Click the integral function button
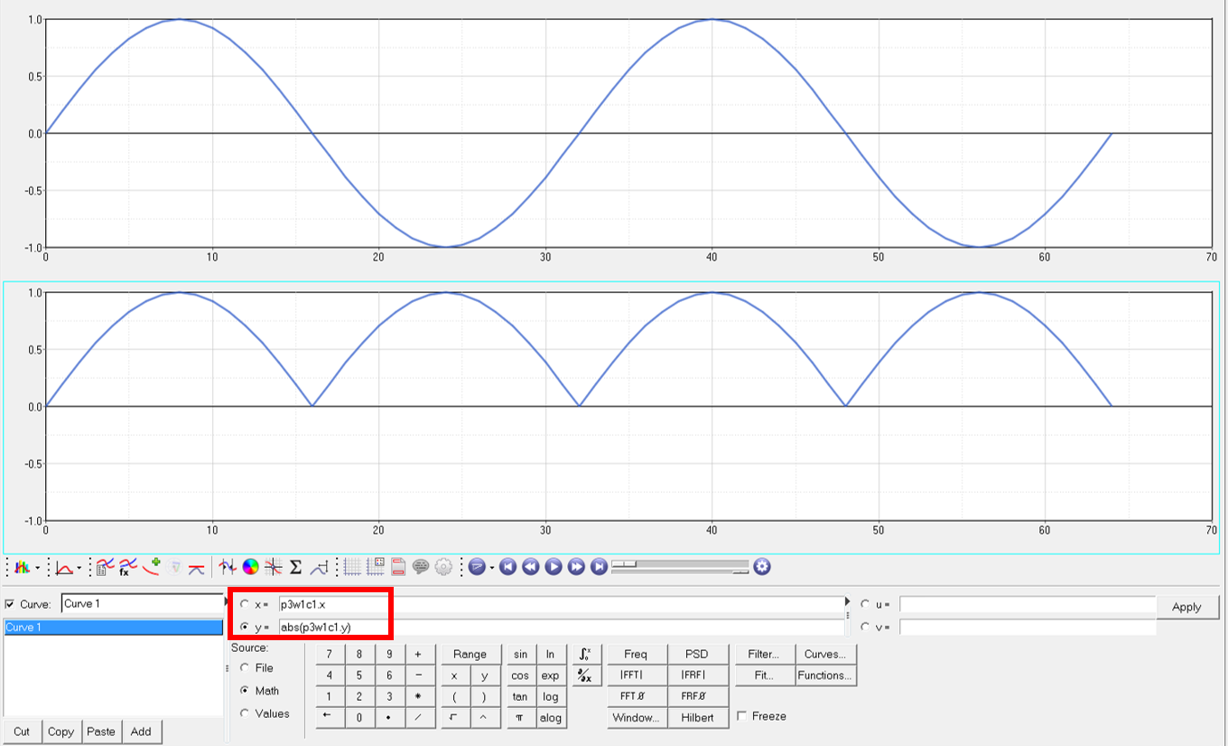The height and width of the screenshot is (746, 1228). tap(587, 655)
